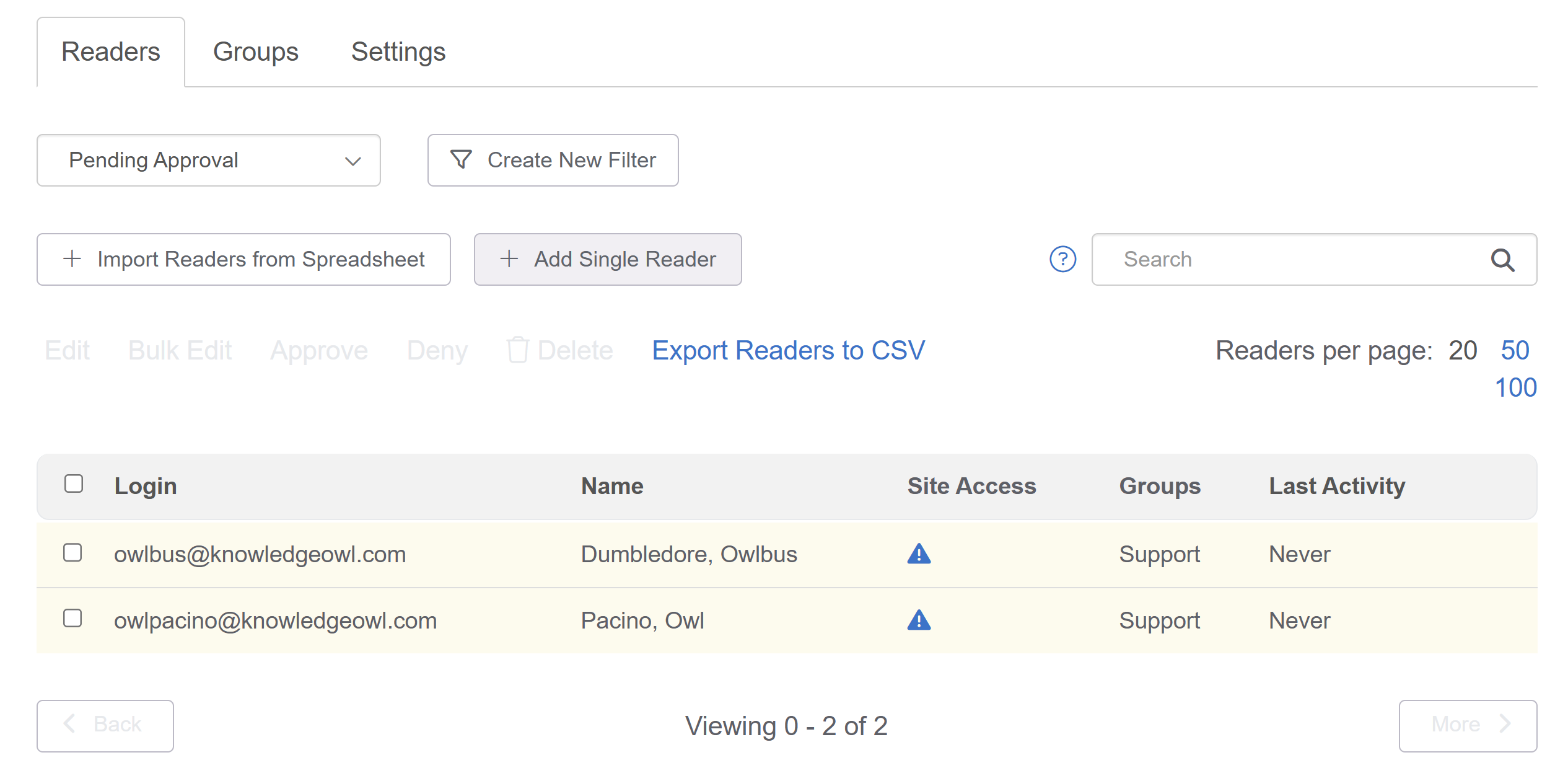Click the plus icon on Add Single Reader
Image resolution: width=1568 pixels, height=768 pixels.
point(509,259)
